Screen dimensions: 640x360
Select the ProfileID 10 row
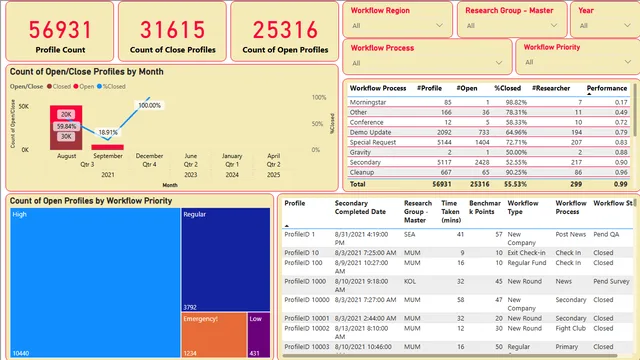pos(457,253)
